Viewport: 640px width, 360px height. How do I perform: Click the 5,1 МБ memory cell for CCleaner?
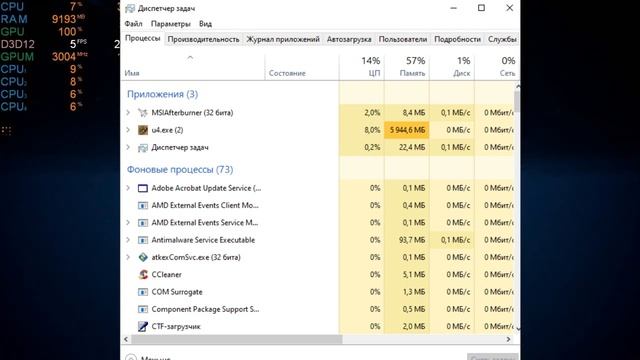point(407,275)
